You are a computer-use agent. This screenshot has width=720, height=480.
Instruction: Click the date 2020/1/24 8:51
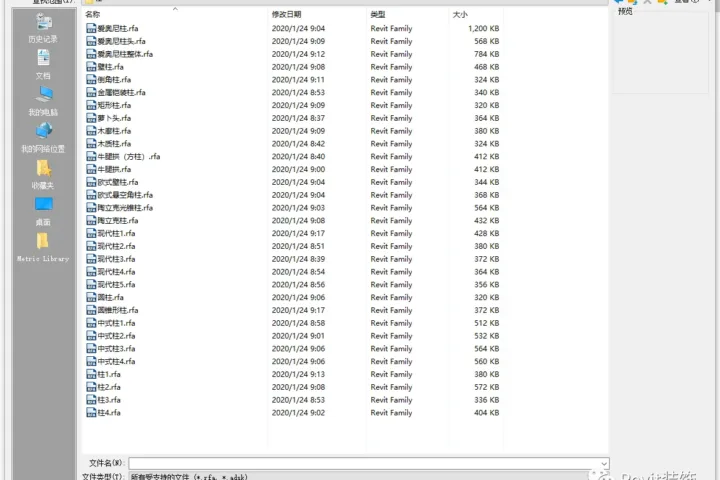(298, 246)
